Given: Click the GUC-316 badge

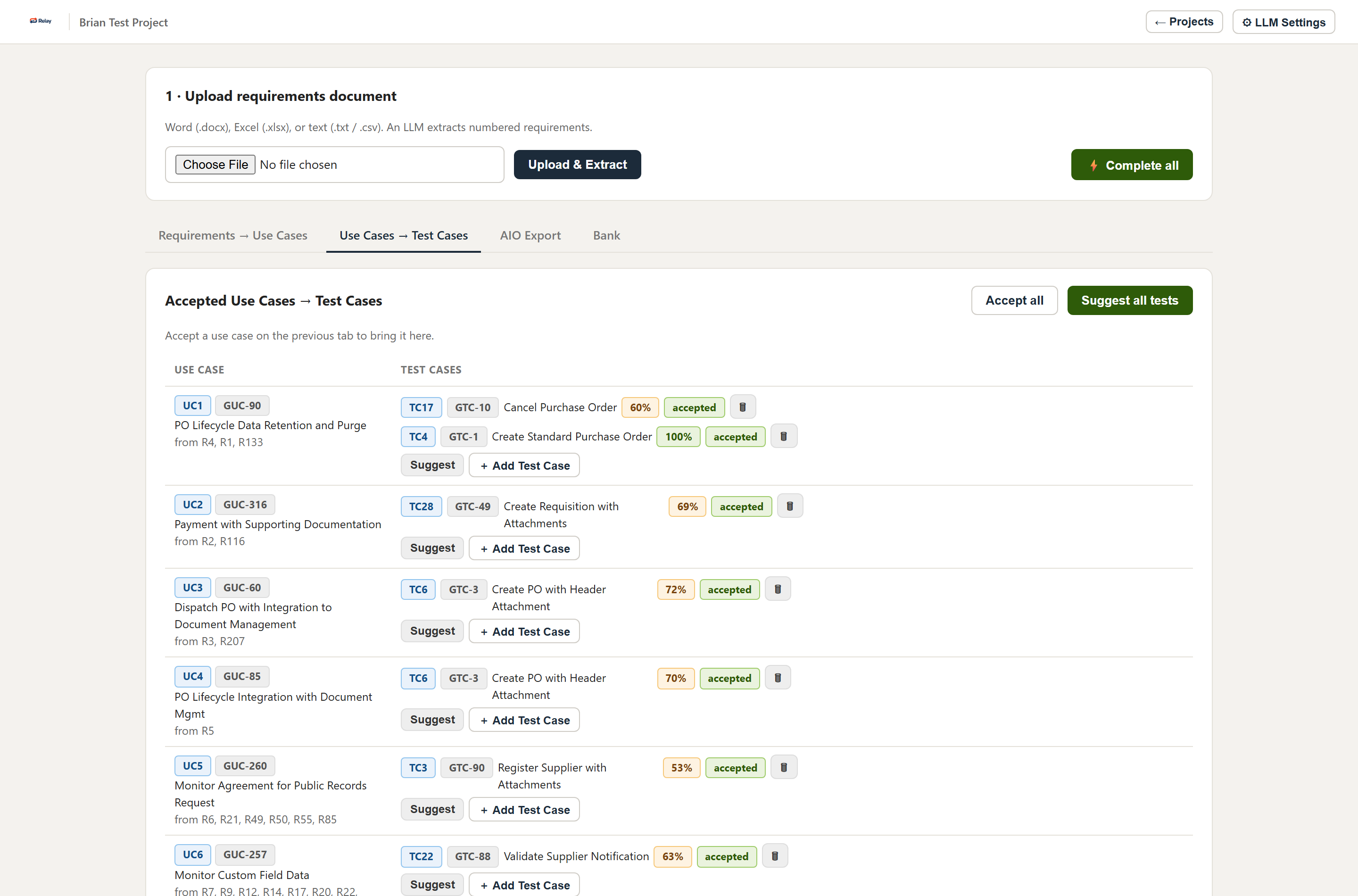Looking at the screenshot, I should click(245, 504).
